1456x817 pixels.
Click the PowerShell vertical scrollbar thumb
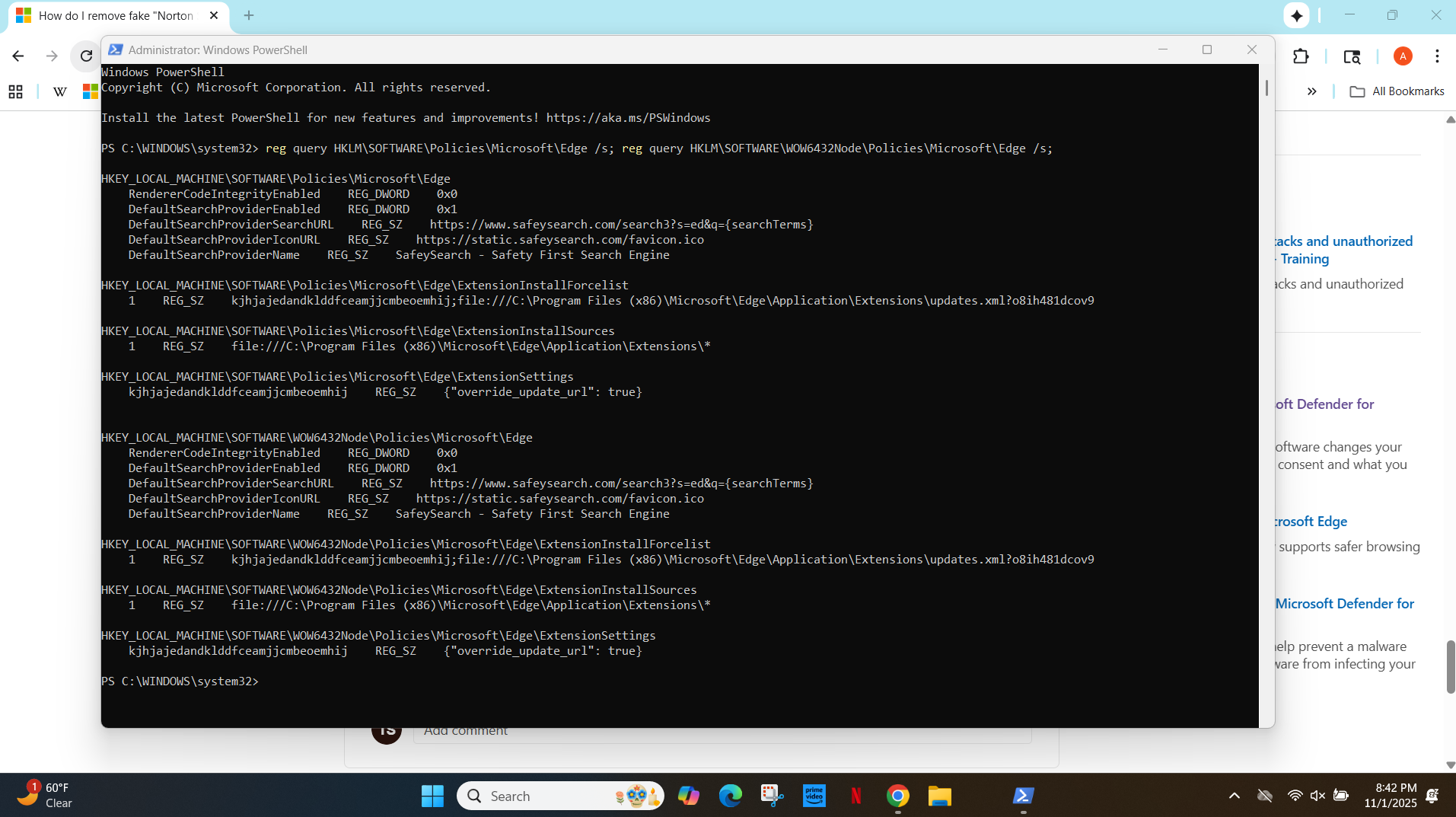point(1266,88)
